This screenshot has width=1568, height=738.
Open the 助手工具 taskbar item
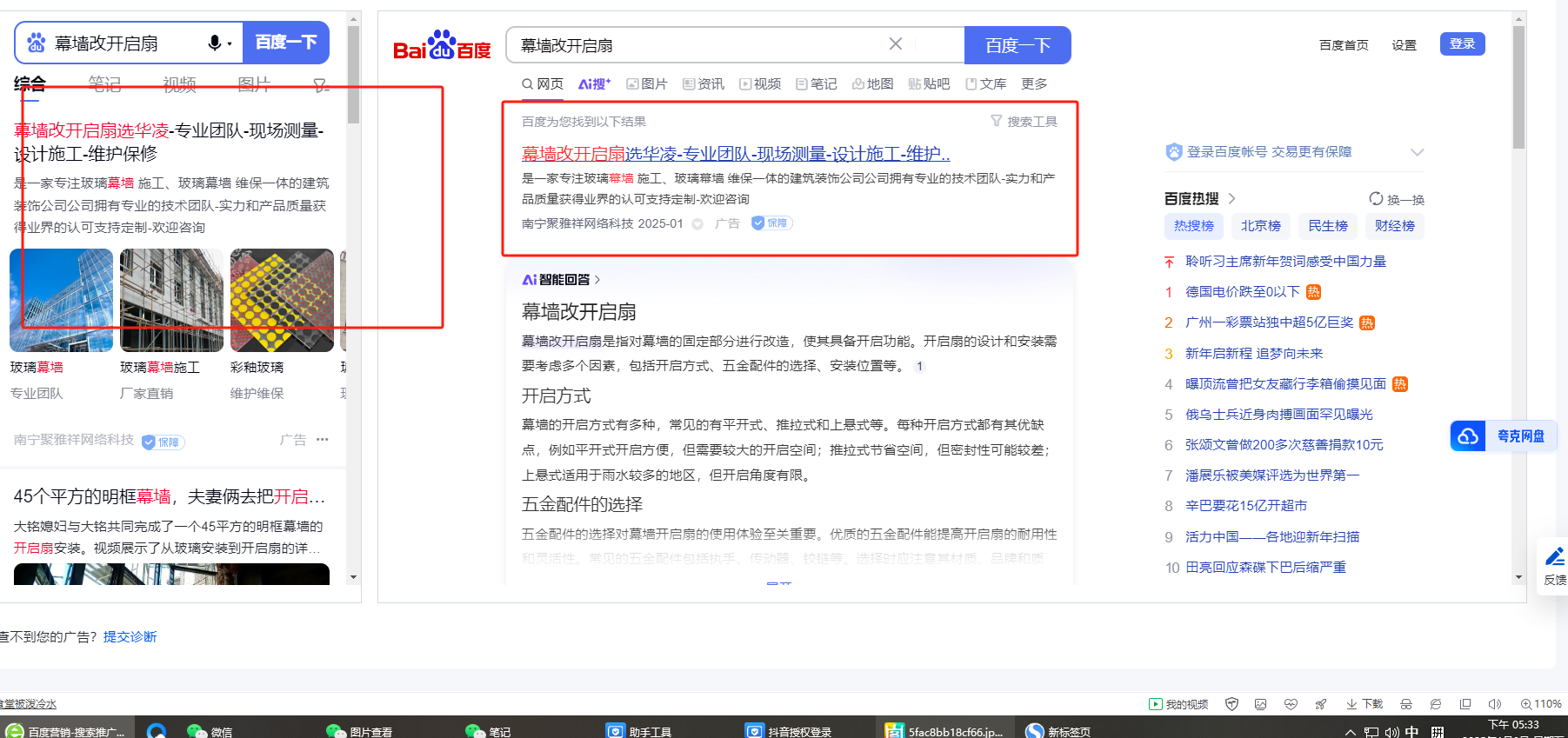tap(639, 731)
